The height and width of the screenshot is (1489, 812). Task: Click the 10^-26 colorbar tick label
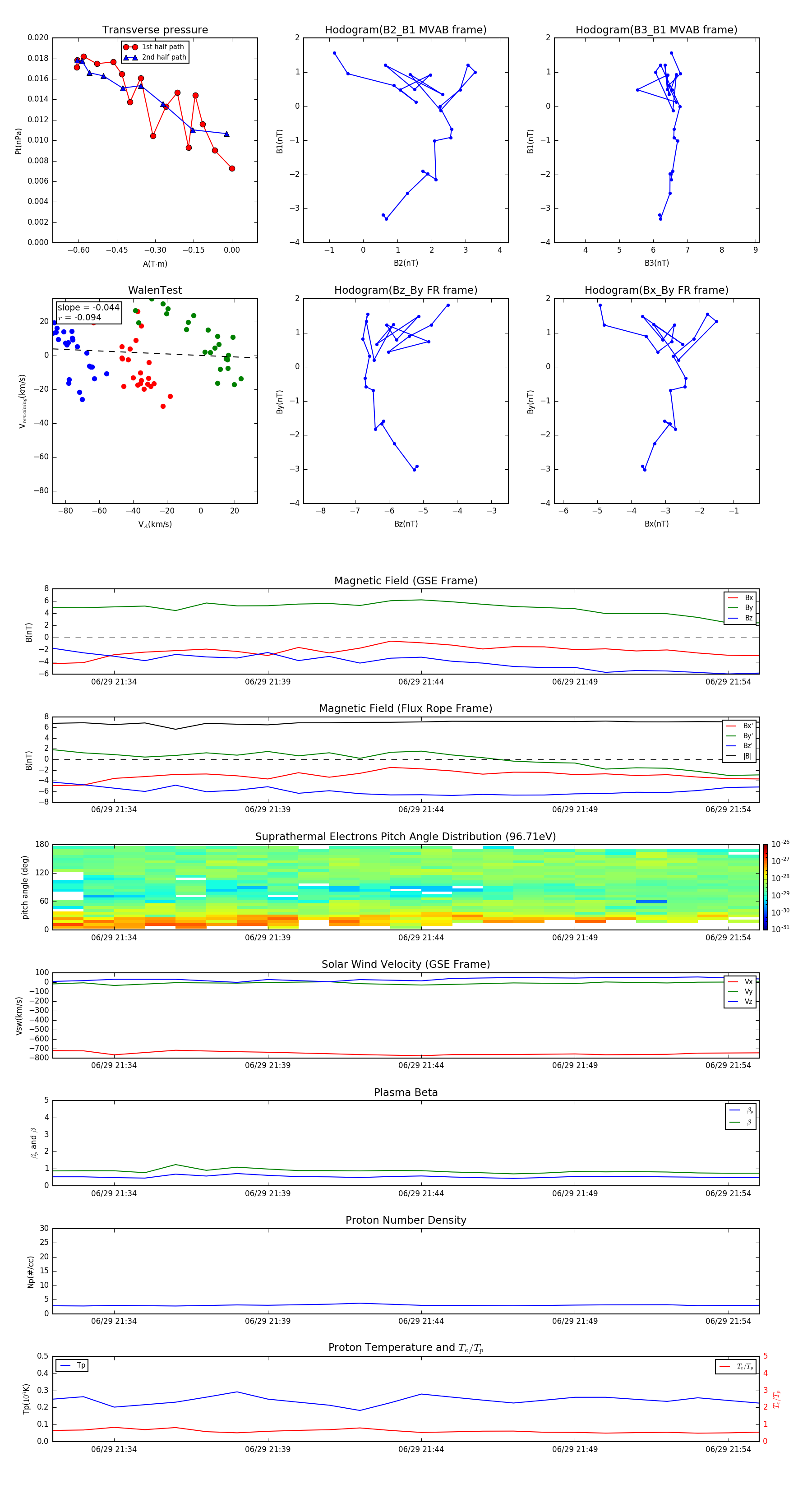point(780,844)
